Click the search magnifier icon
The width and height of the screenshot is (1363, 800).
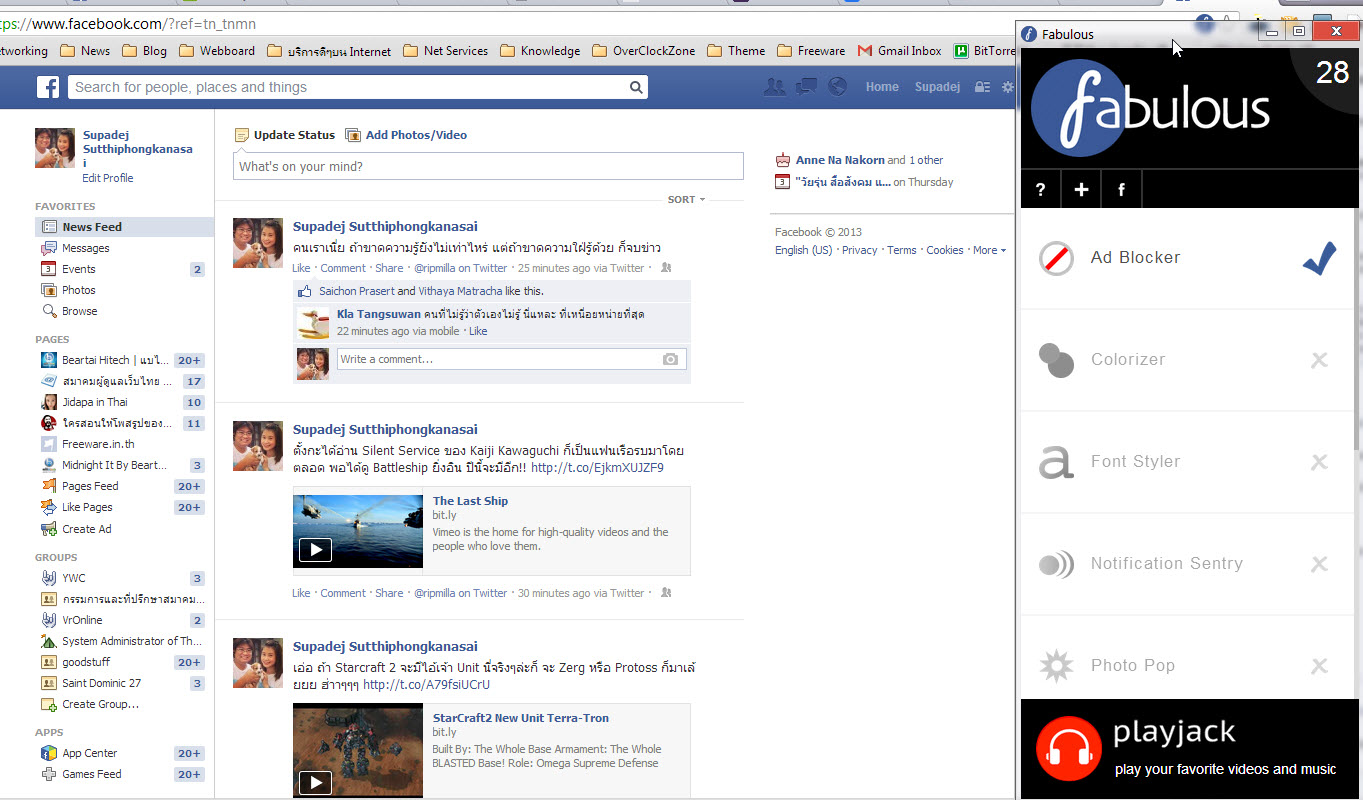point(636,88)
